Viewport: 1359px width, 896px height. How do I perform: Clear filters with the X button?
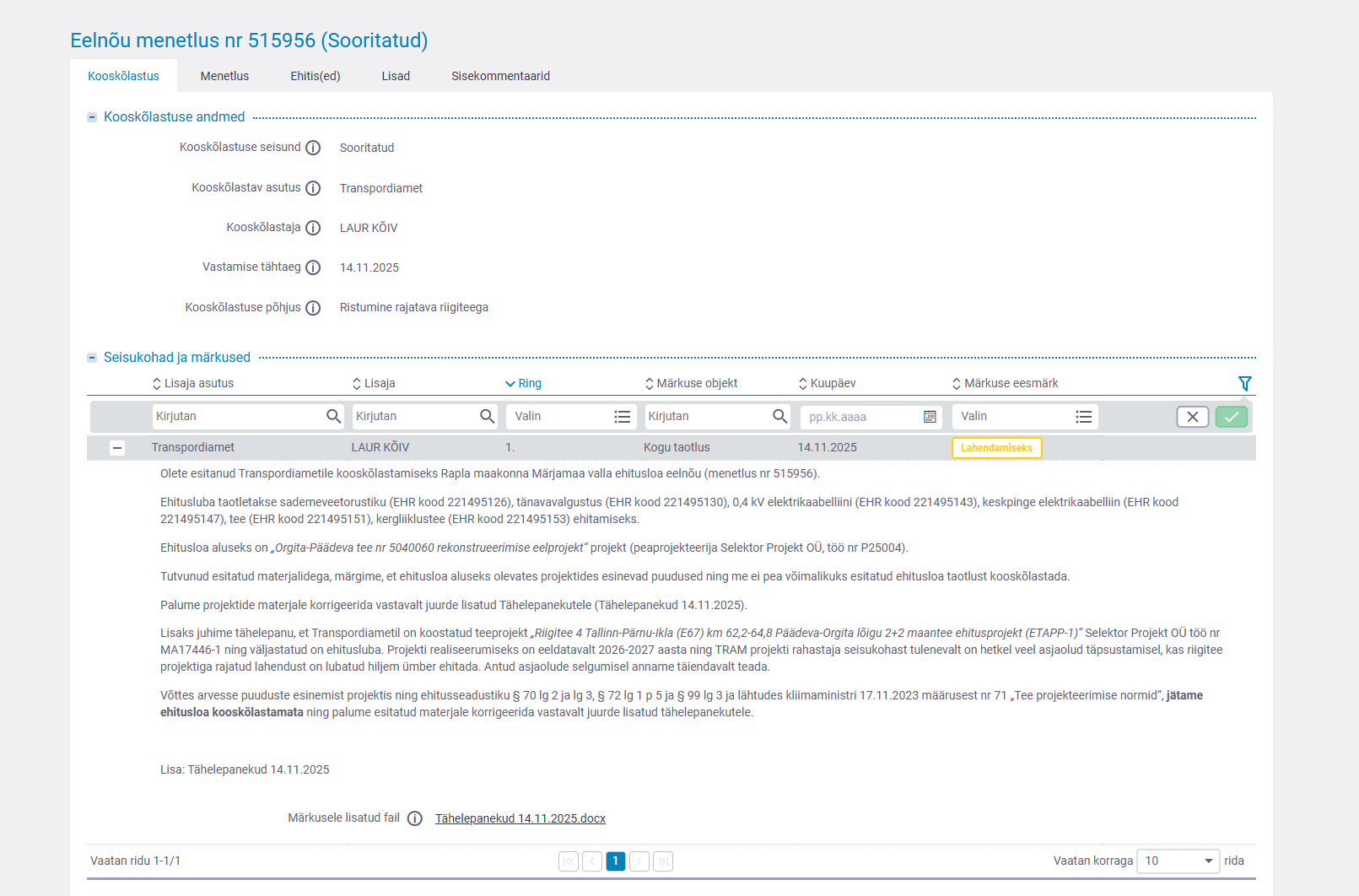pos(1192,417)
